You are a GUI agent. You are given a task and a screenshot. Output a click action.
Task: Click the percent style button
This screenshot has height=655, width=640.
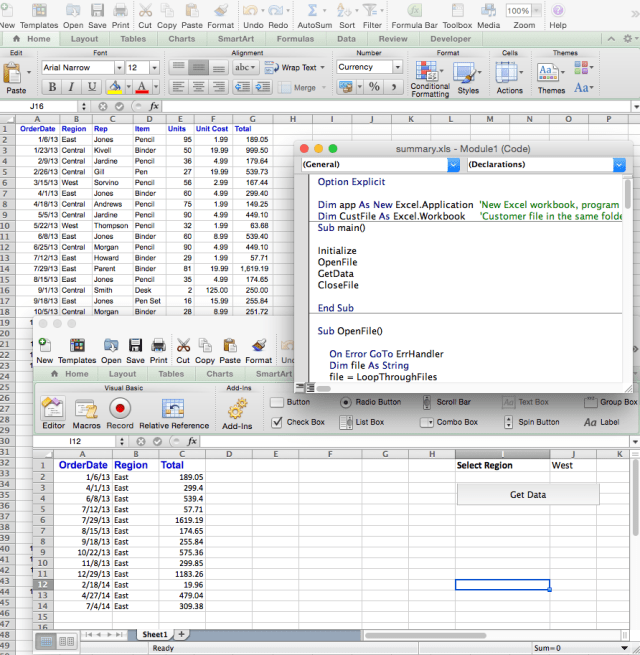pos(374,87)
